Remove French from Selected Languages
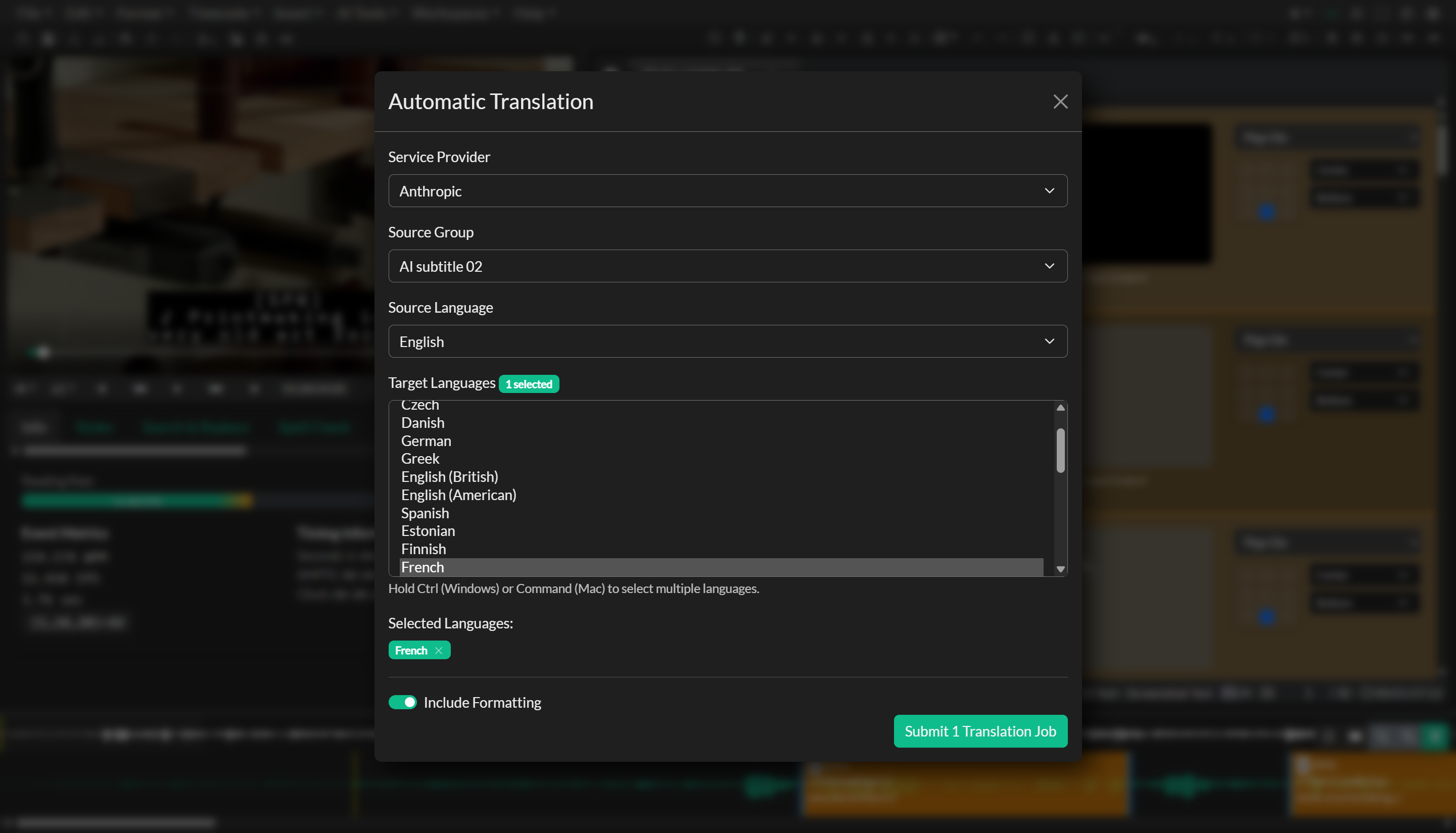 (x=438, y=650)
